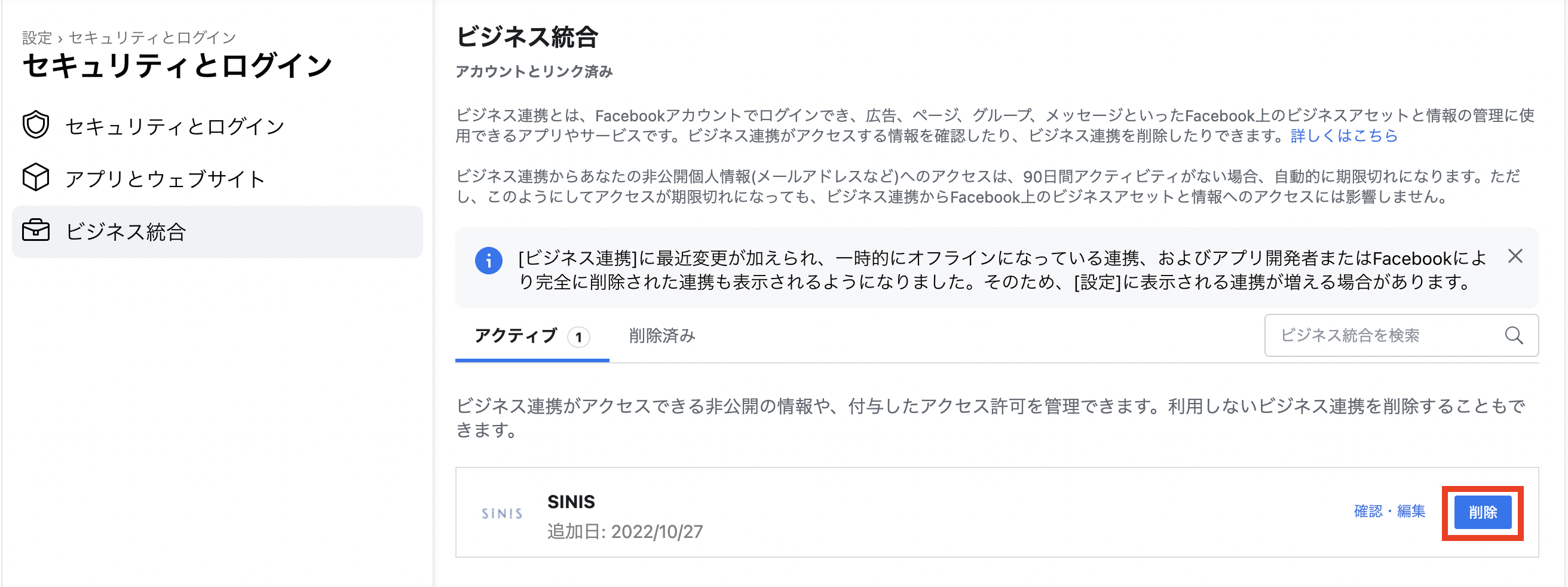Click the アクティブ count badge showing 1
1568x587 pixels.
(x=578, y=337)
